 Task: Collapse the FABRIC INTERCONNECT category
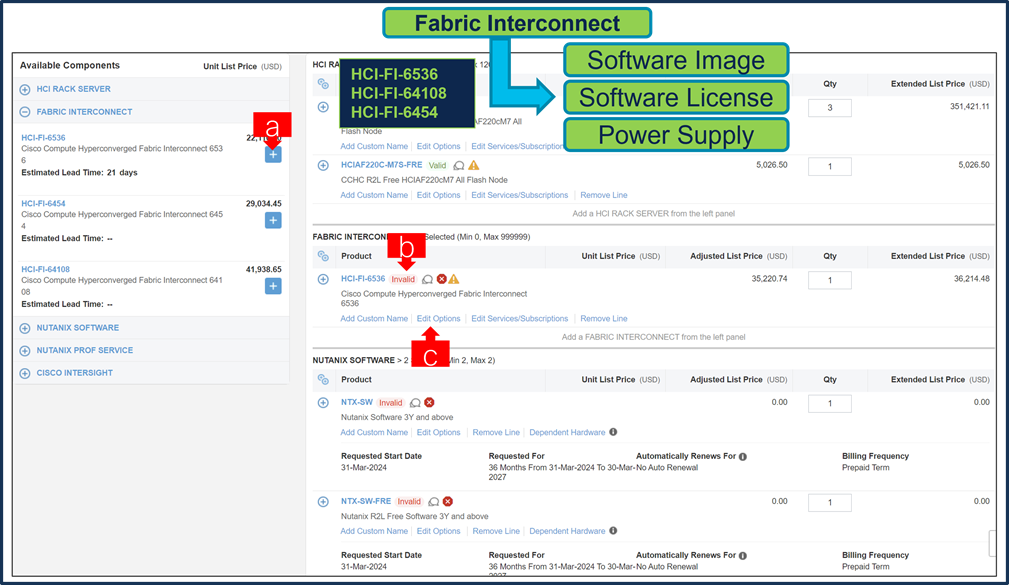pyautogui.click(x=24, y=112)
